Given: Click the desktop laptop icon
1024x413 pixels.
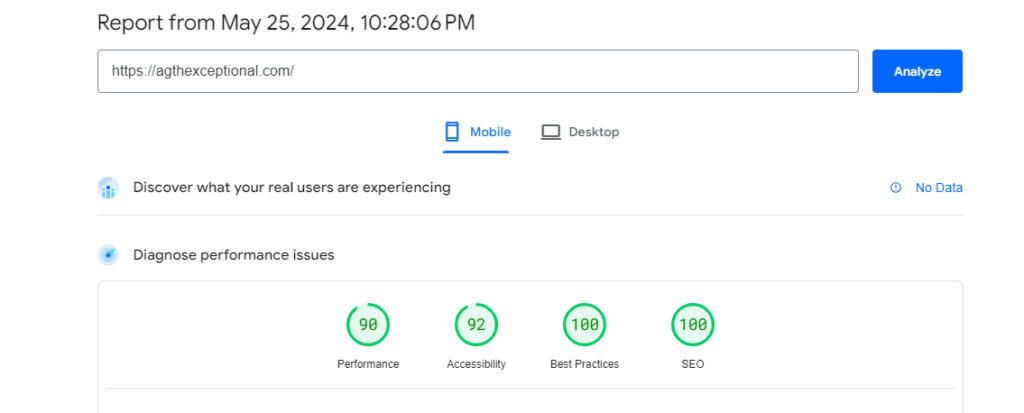Looking at the screenshot, I should click(551, 132).
